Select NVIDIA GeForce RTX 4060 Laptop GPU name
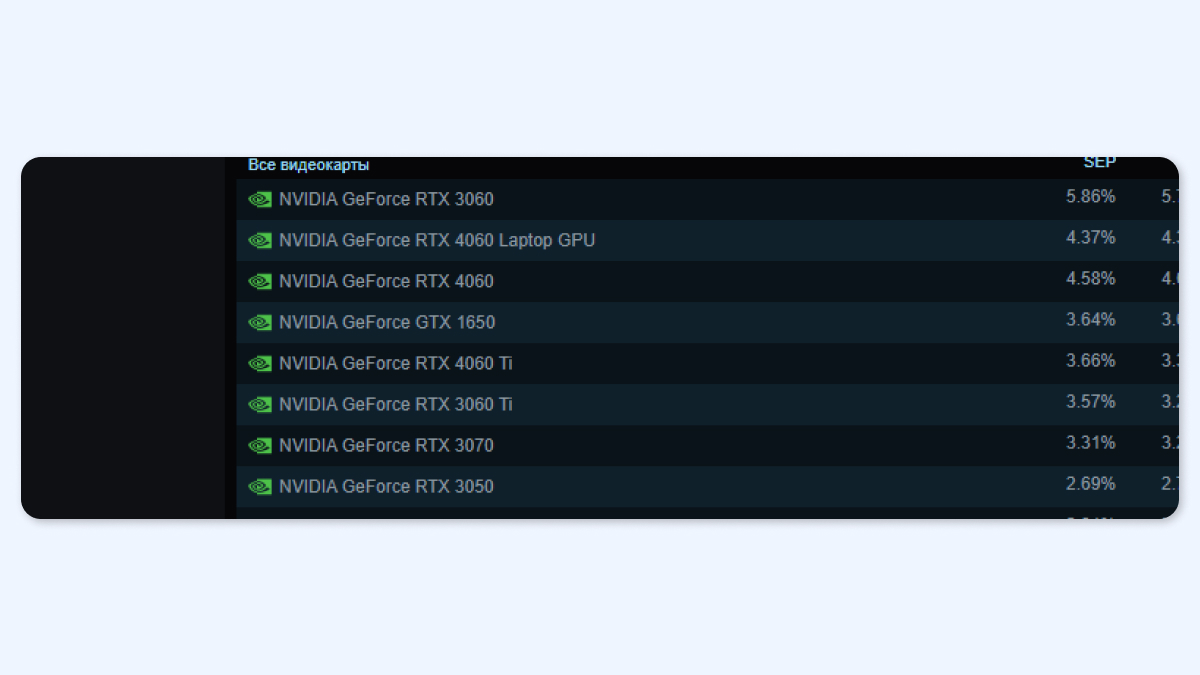 click(437, 240)
